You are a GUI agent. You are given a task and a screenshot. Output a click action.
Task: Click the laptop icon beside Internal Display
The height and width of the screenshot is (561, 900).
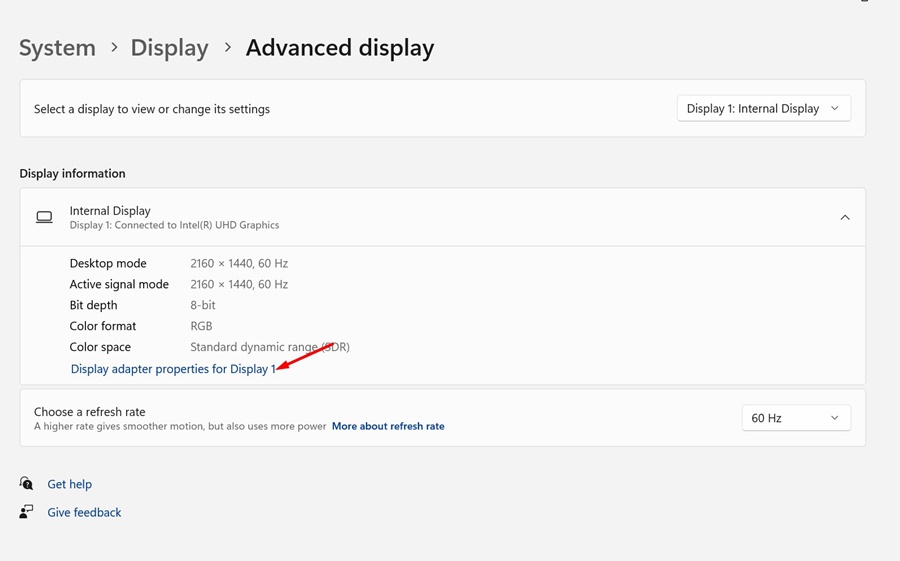[x=44, y=217]
